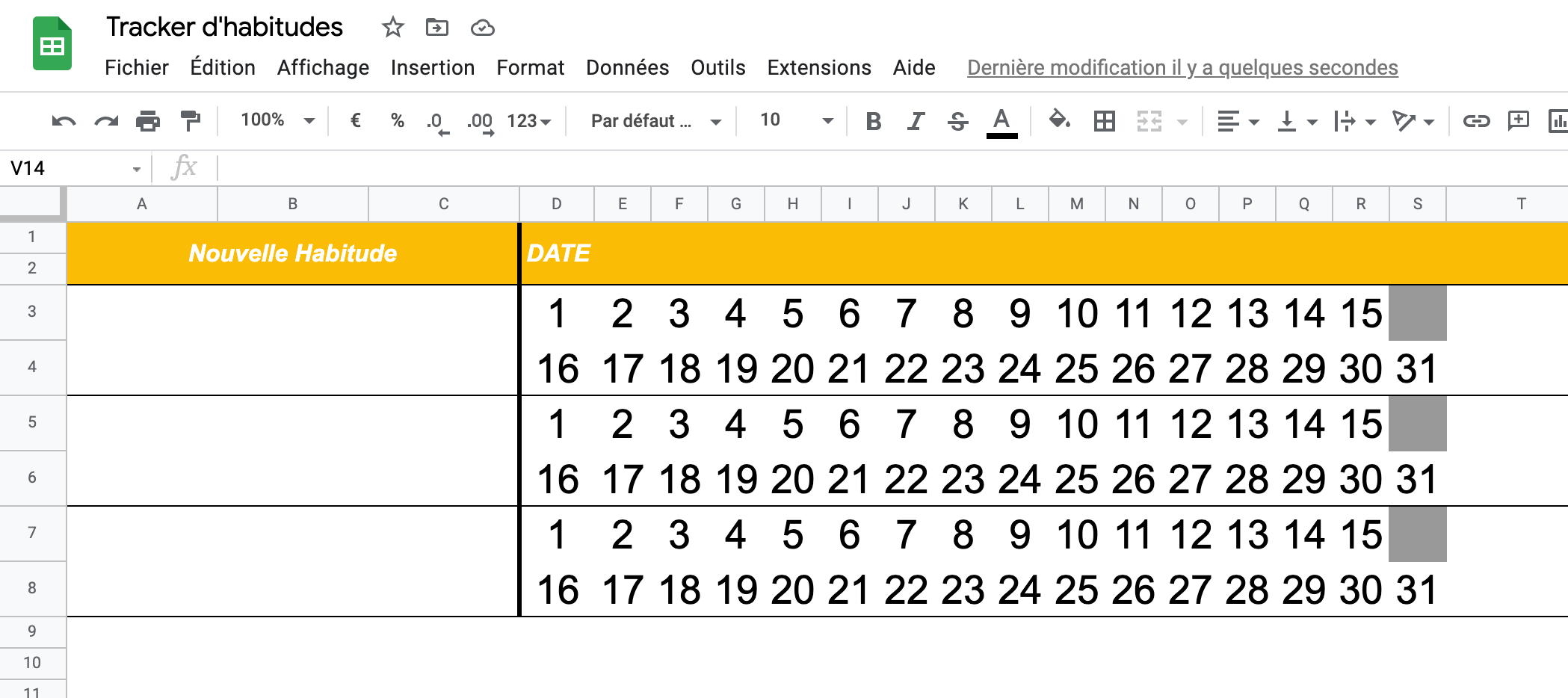Screen dimensions: 1568x698
Task: Click the Name box showing V14
Action: 75,168
